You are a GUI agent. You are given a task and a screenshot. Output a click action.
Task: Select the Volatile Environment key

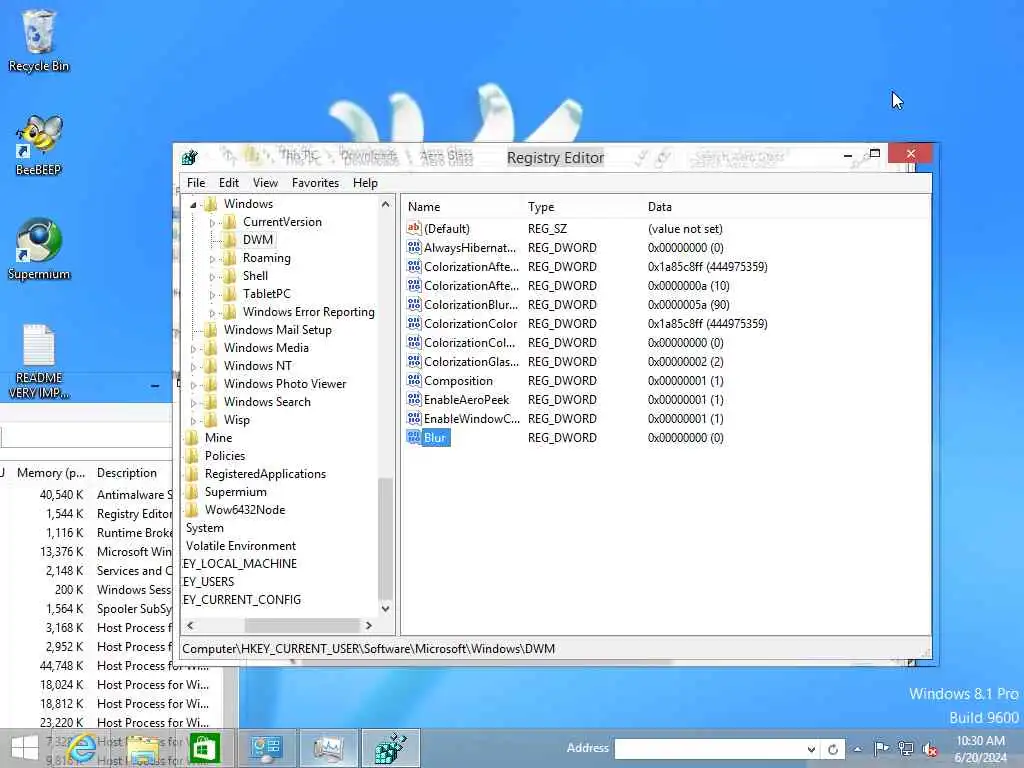240,546
